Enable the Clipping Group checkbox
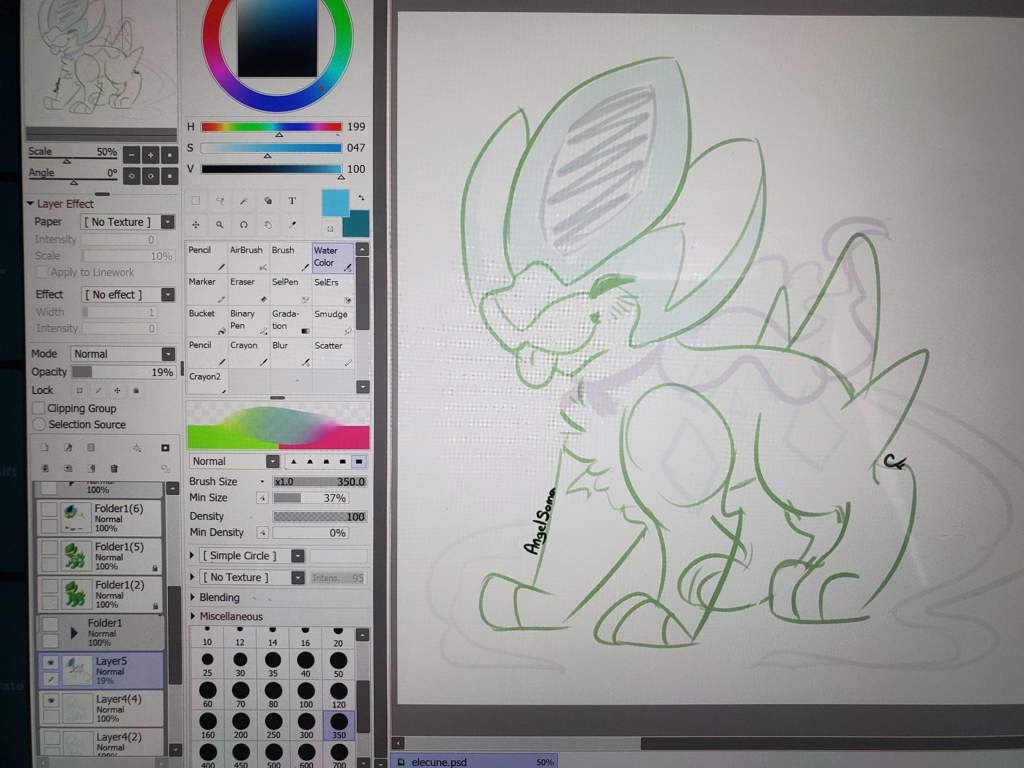Image resolution: width=1024 pixels, height=768 pixels. [39, 408]
